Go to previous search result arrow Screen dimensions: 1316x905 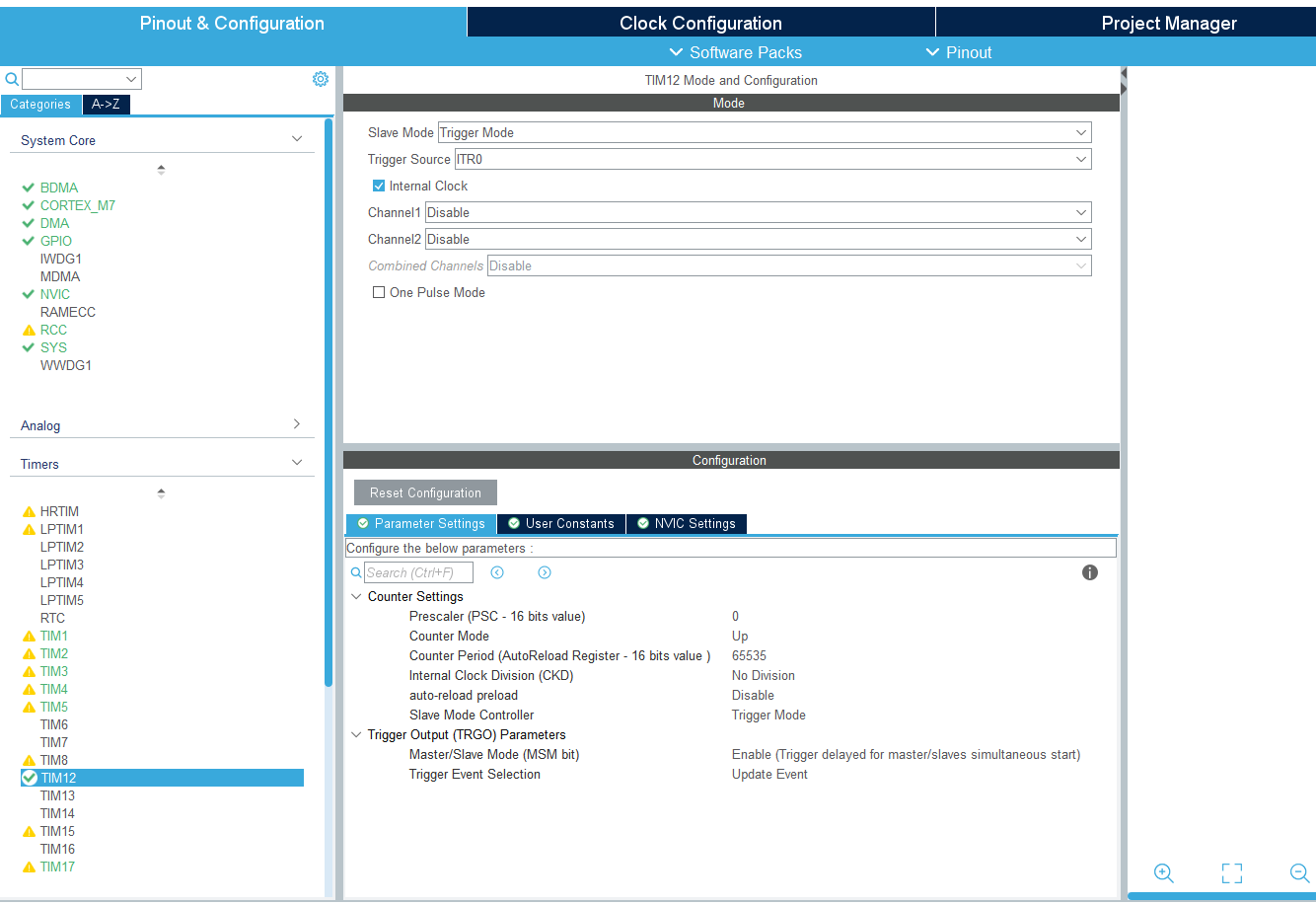[497, 572]
